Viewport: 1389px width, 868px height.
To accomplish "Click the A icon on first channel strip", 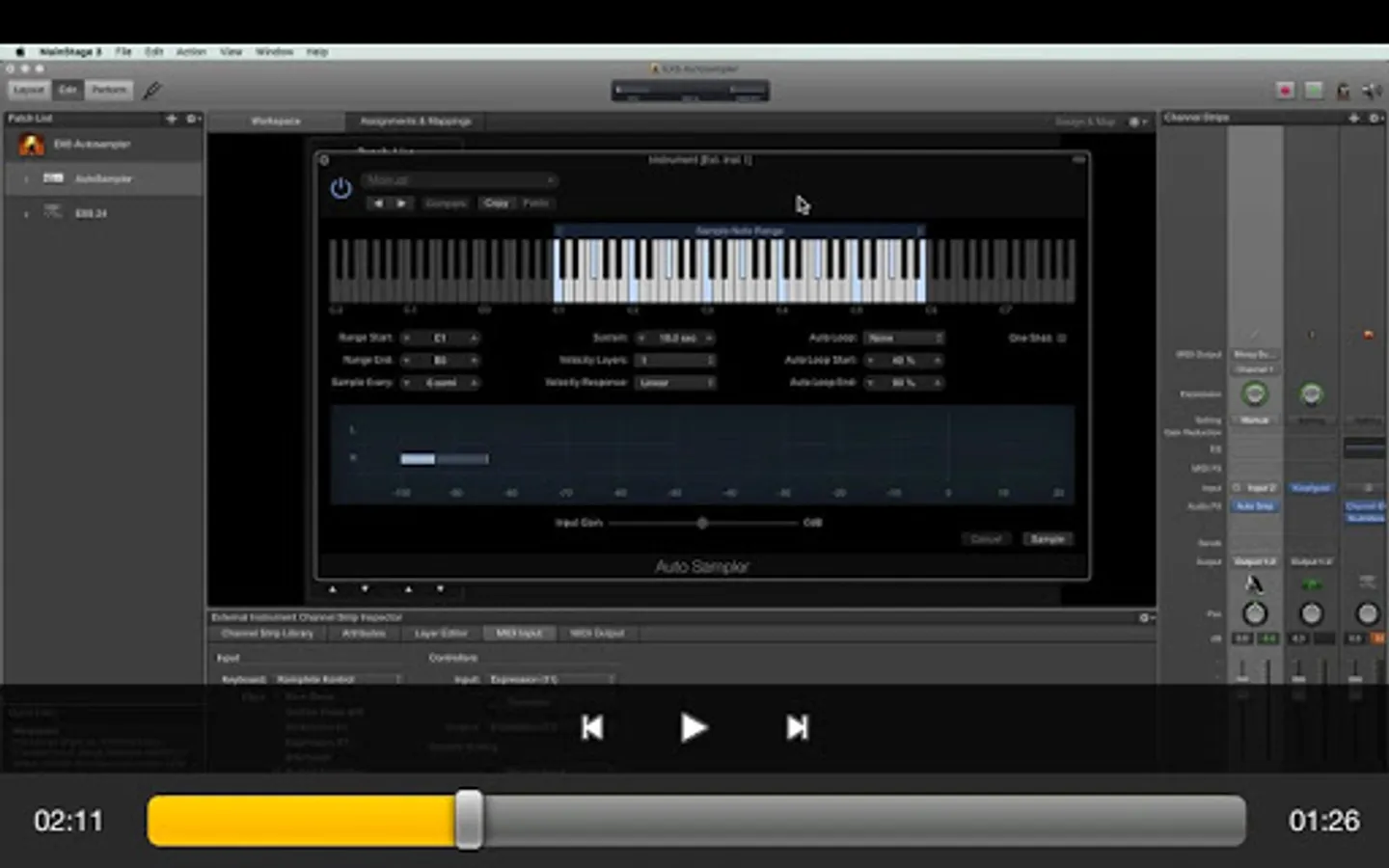I will coord(1253,583).
